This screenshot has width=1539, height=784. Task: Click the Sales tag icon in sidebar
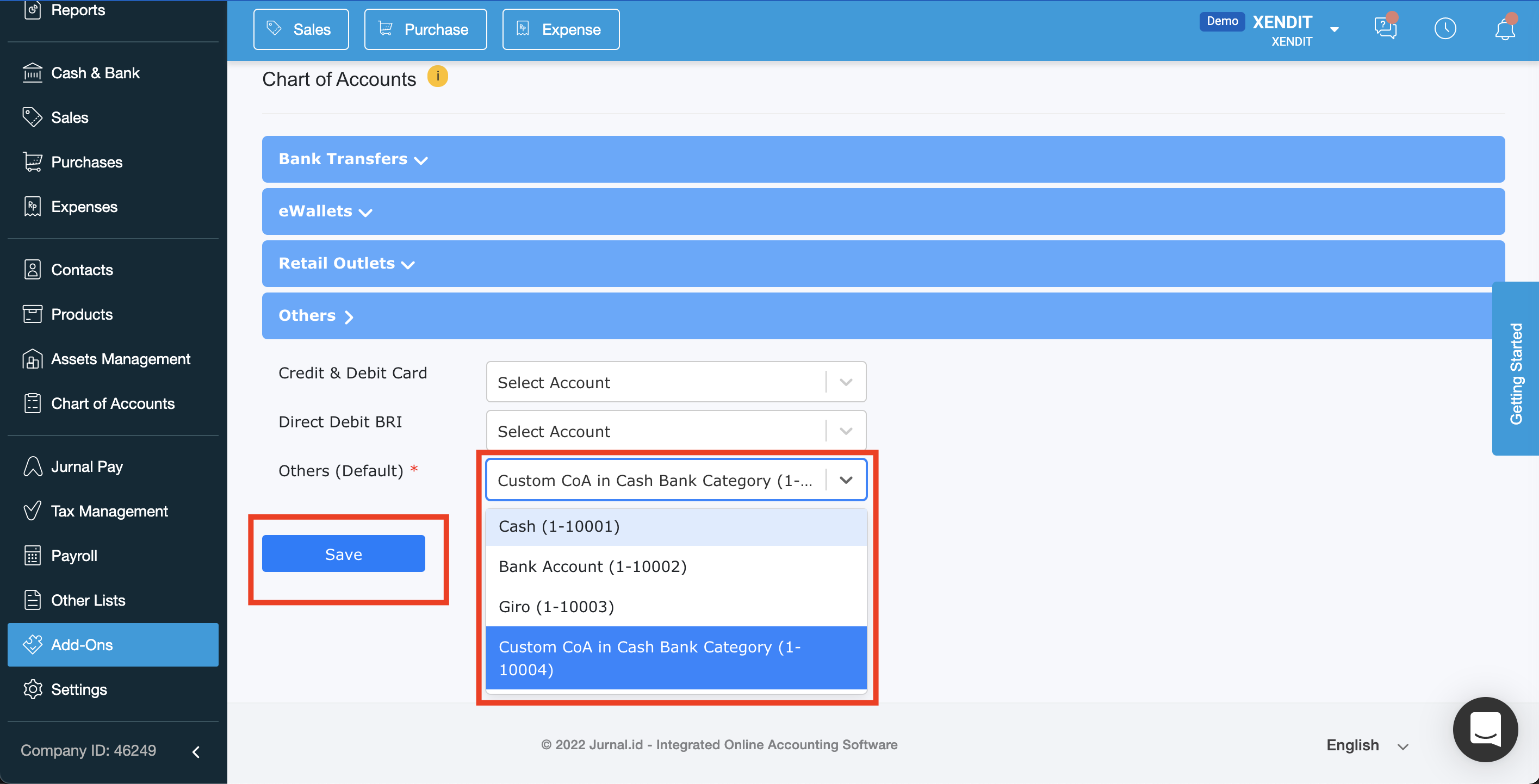(32, 117)
